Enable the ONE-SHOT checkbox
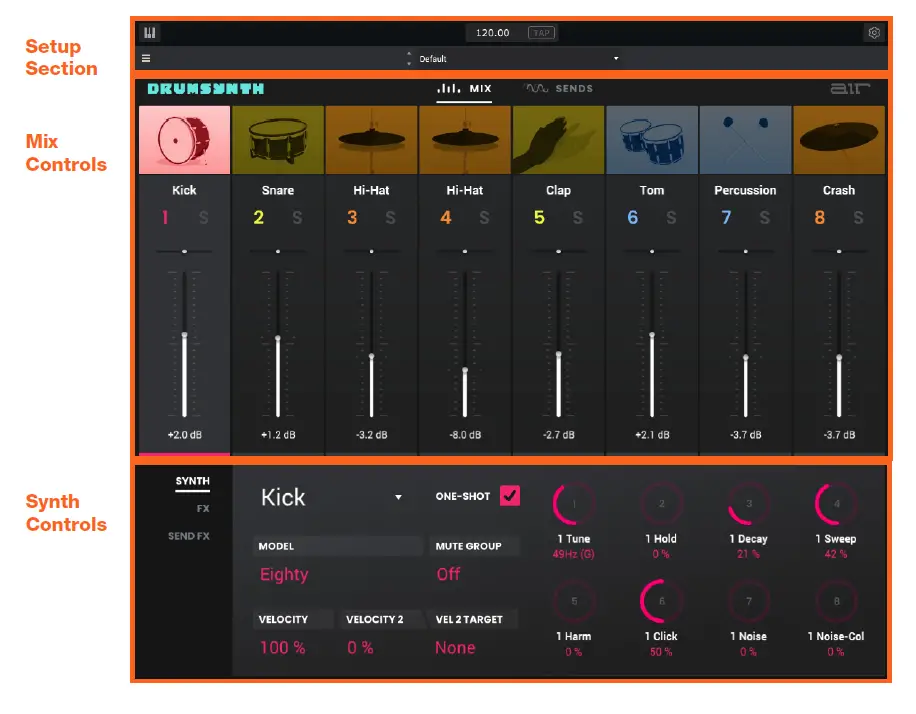Image resolution: width=916 pixels, height=714 pixels. (509, 495)
